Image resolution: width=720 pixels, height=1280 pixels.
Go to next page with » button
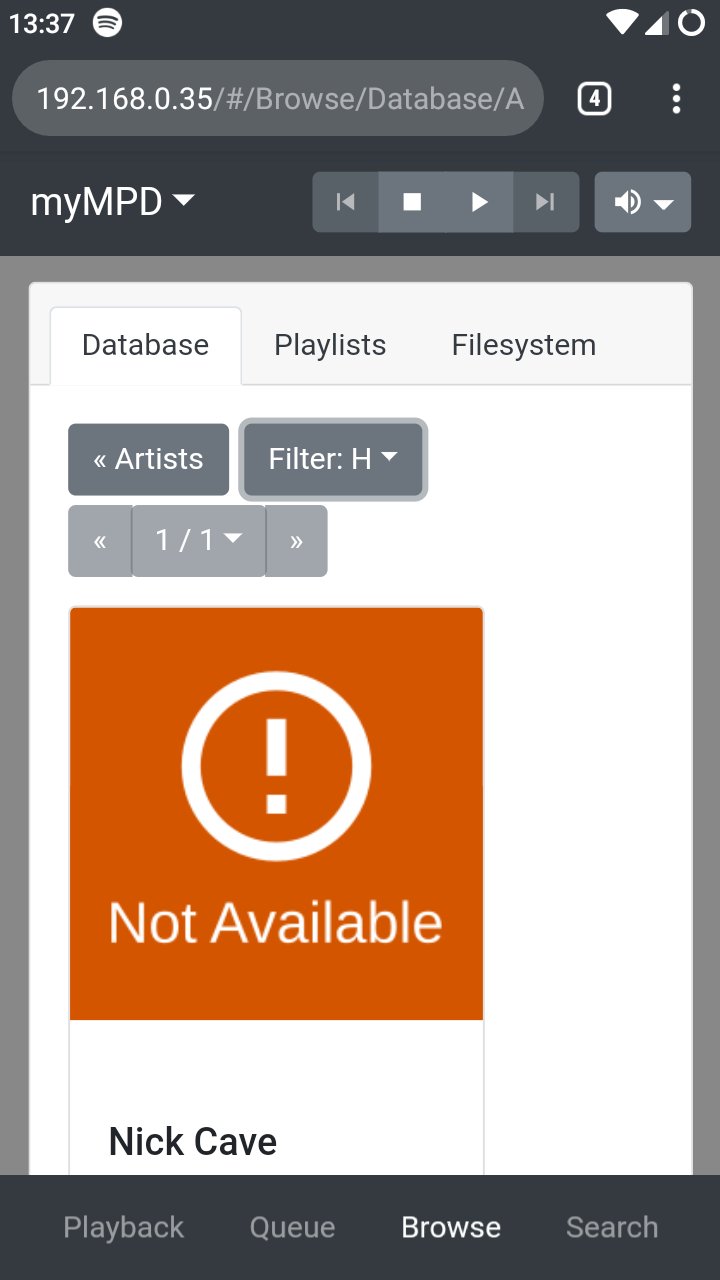tap(296, 541)
